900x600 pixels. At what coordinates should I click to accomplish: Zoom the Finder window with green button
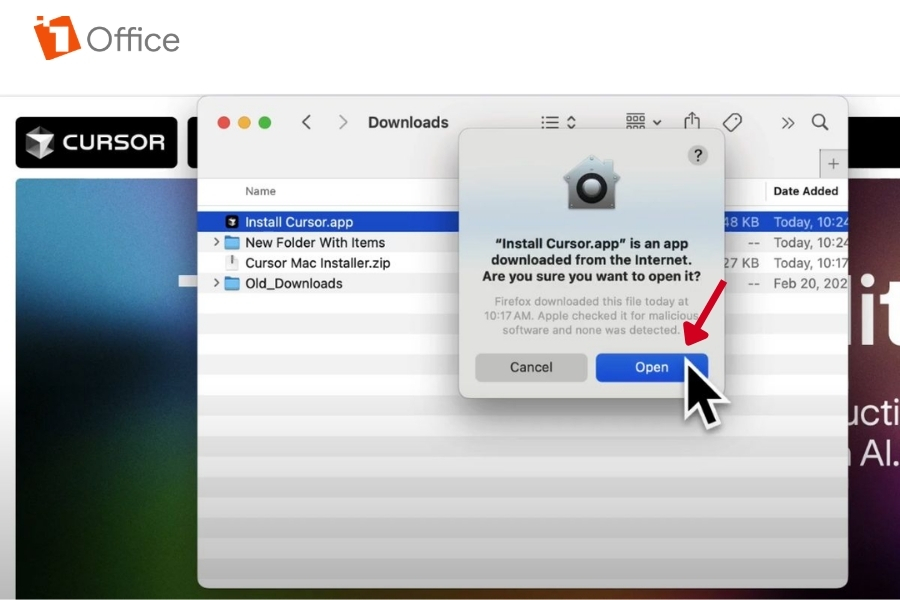point(265,122)
